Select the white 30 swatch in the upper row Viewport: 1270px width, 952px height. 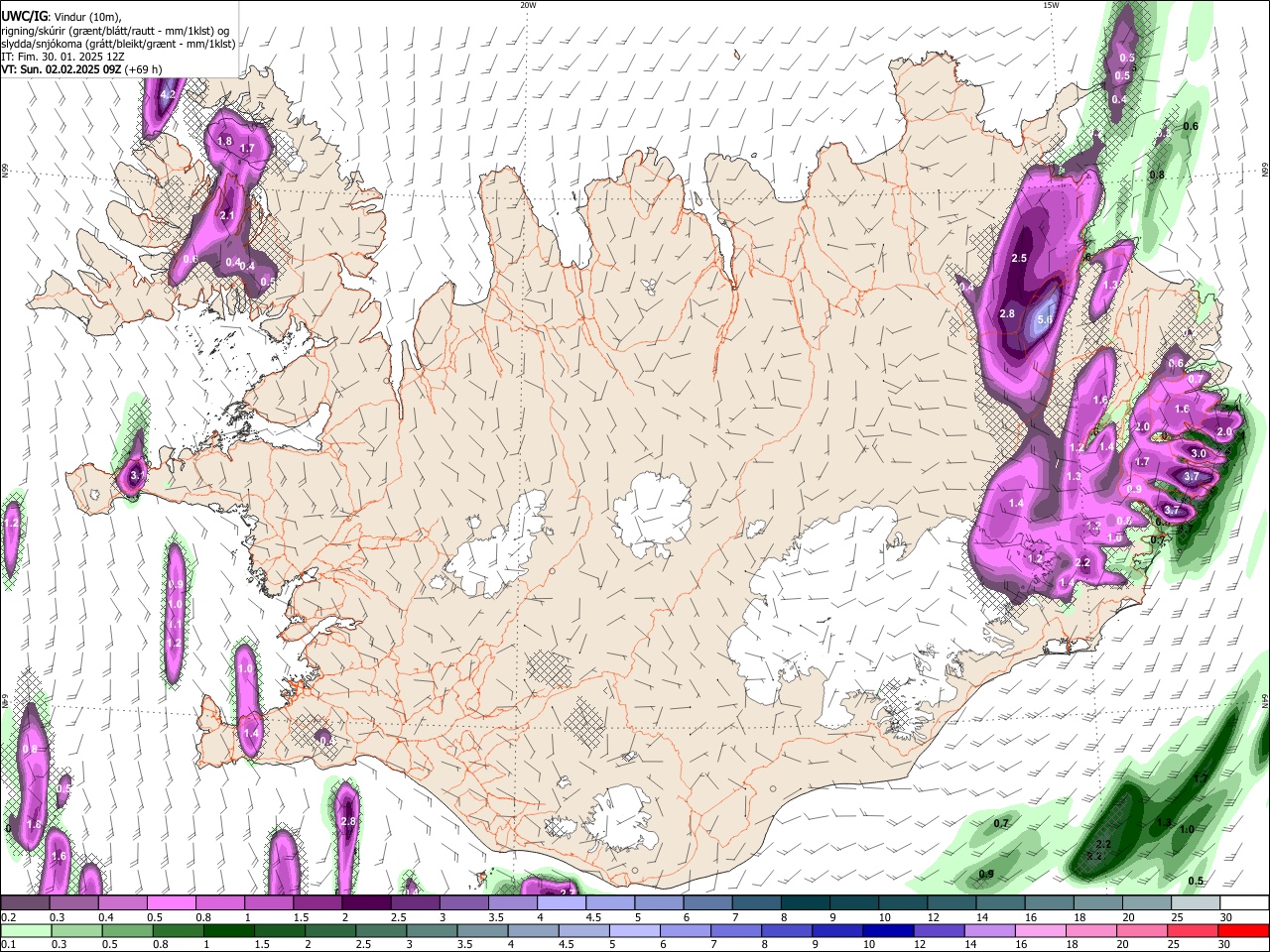[1243, 903]
